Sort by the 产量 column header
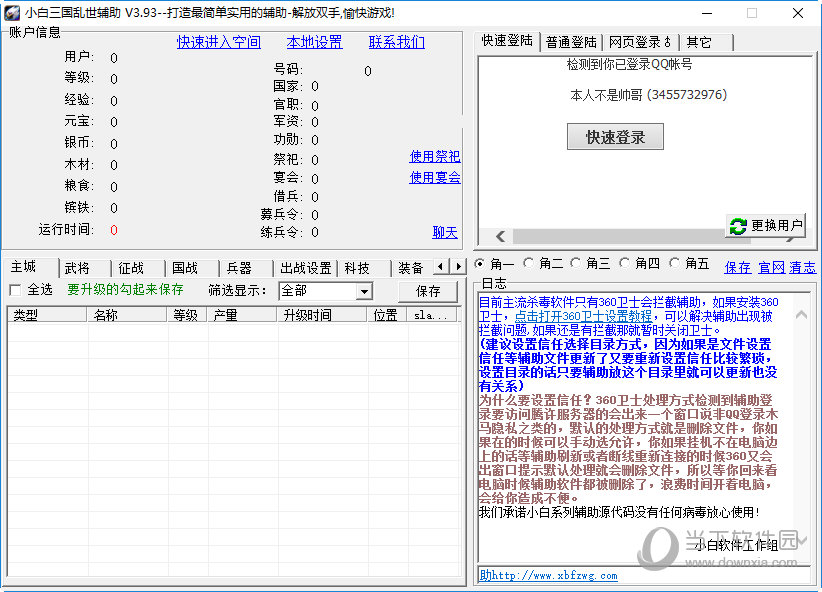 [242, 315]
